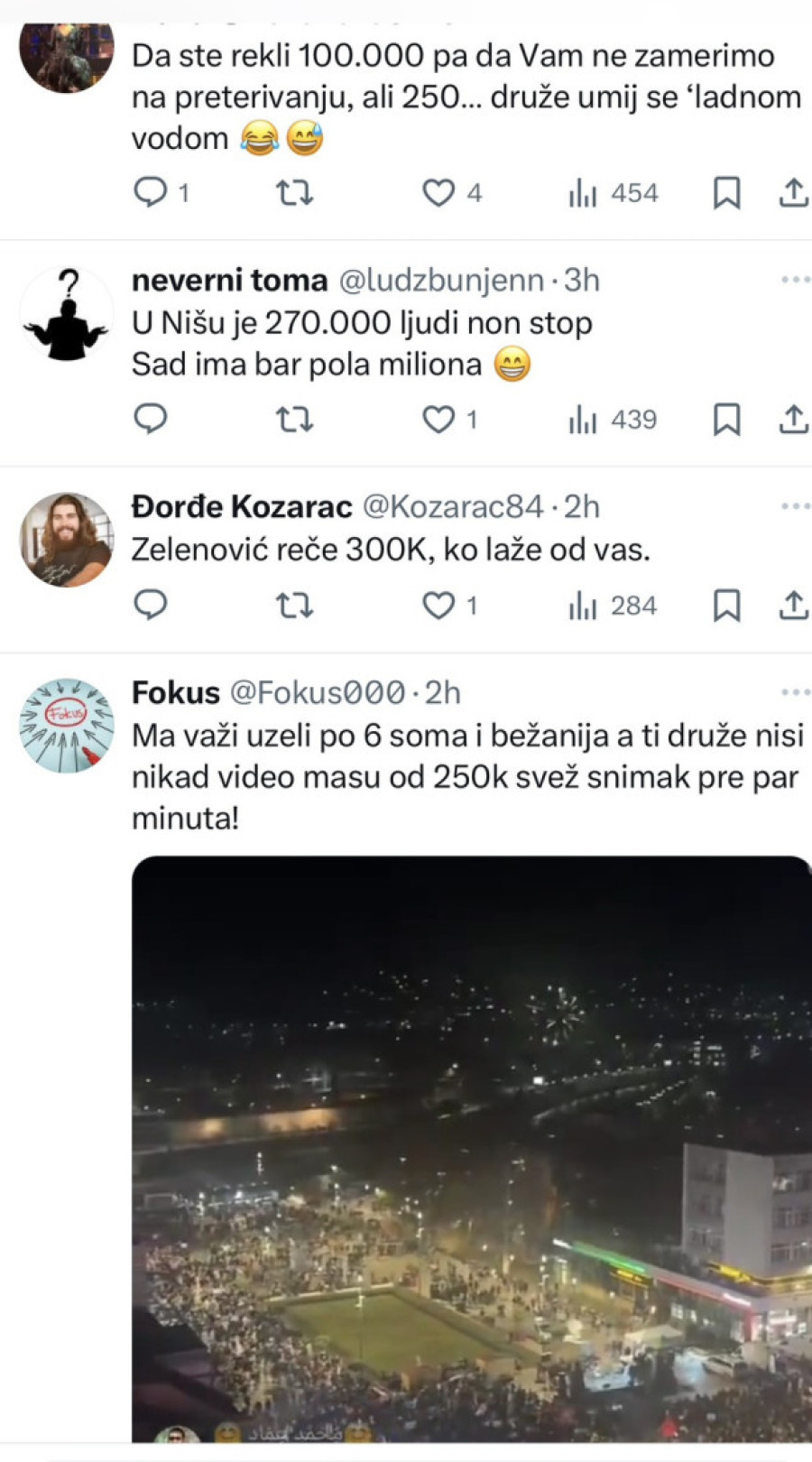Like the neverni toma tweet
812x1462 pixels.
coord(439,420)
